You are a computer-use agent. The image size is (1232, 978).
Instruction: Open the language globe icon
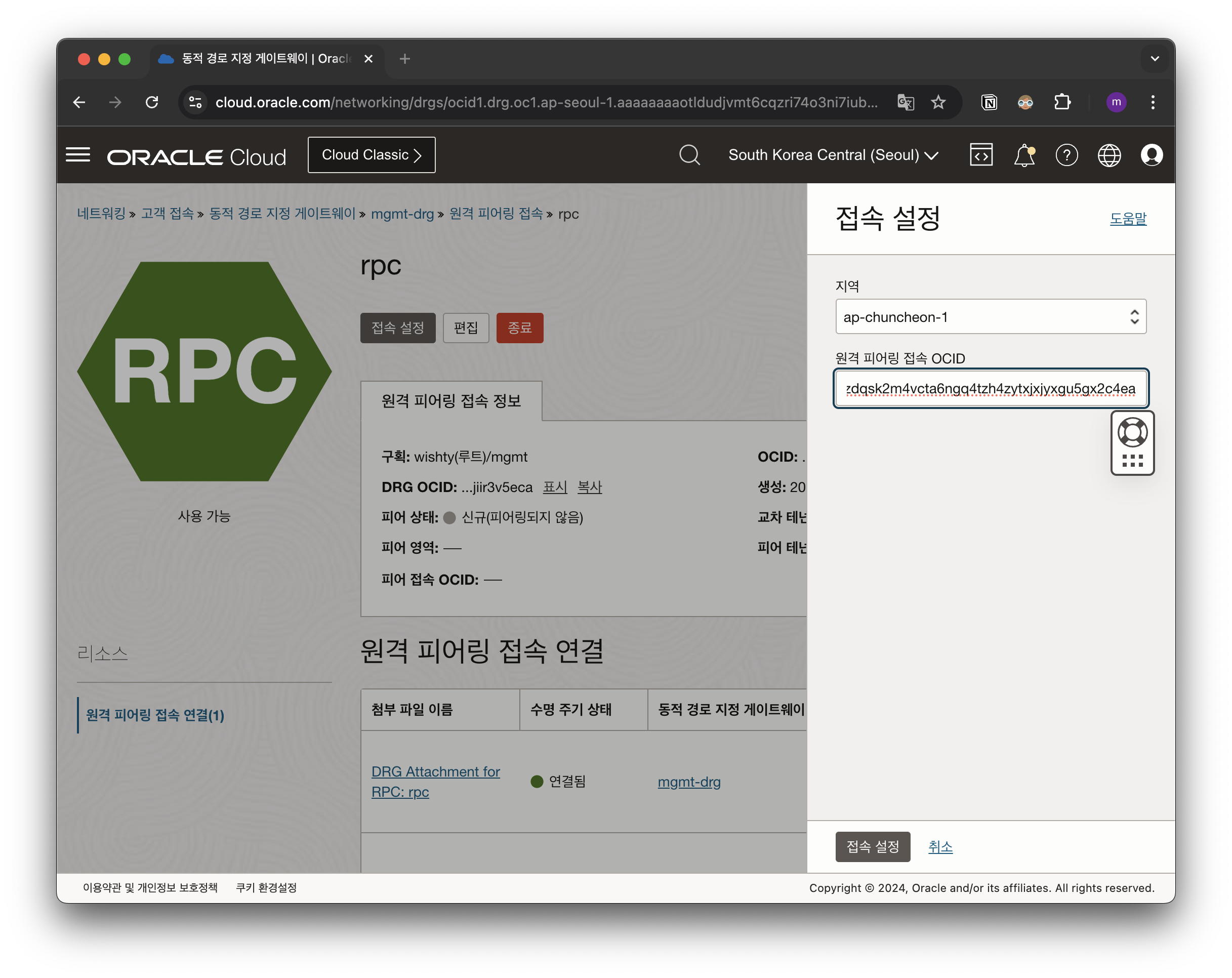(1108, 155)
